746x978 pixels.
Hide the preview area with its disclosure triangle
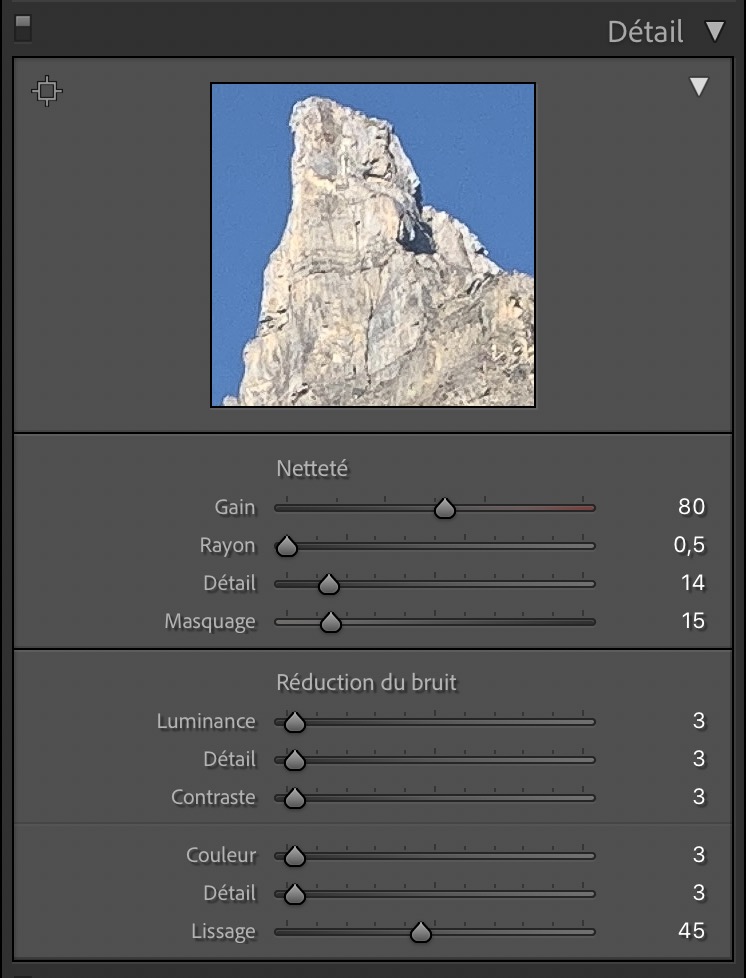click(x=698, y=88)
